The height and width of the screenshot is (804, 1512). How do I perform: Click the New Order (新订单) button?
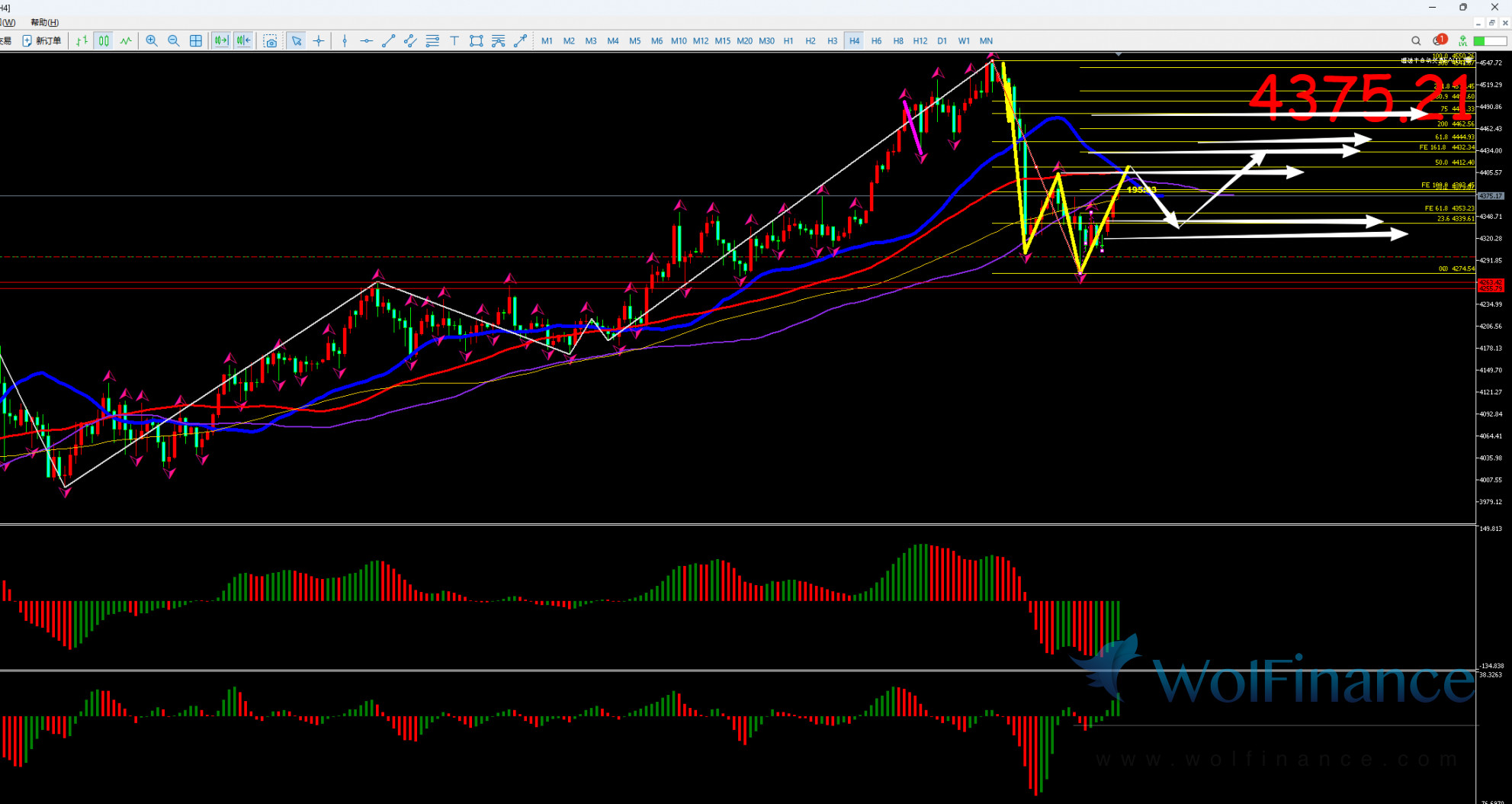coord(42,41)
